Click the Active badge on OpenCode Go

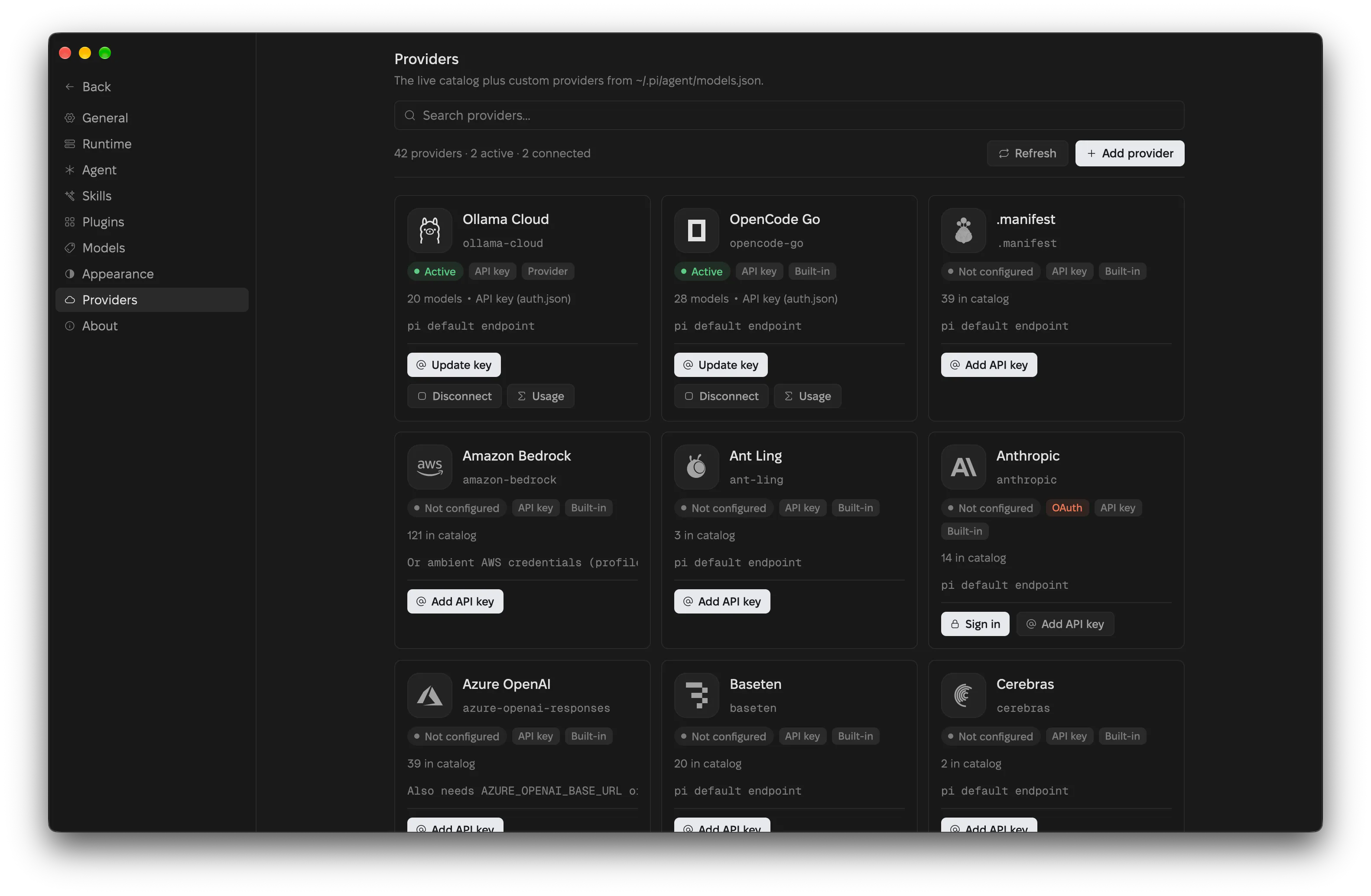tap(702, 272)
